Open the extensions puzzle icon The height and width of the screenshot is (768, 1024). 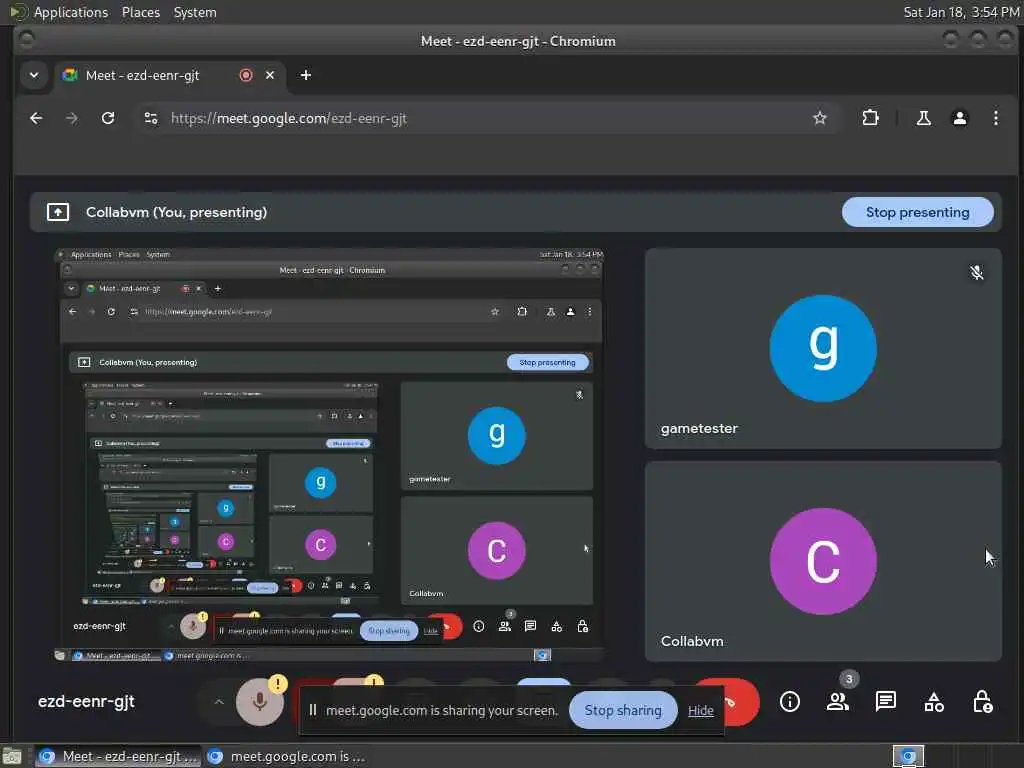tap(871, 118)
